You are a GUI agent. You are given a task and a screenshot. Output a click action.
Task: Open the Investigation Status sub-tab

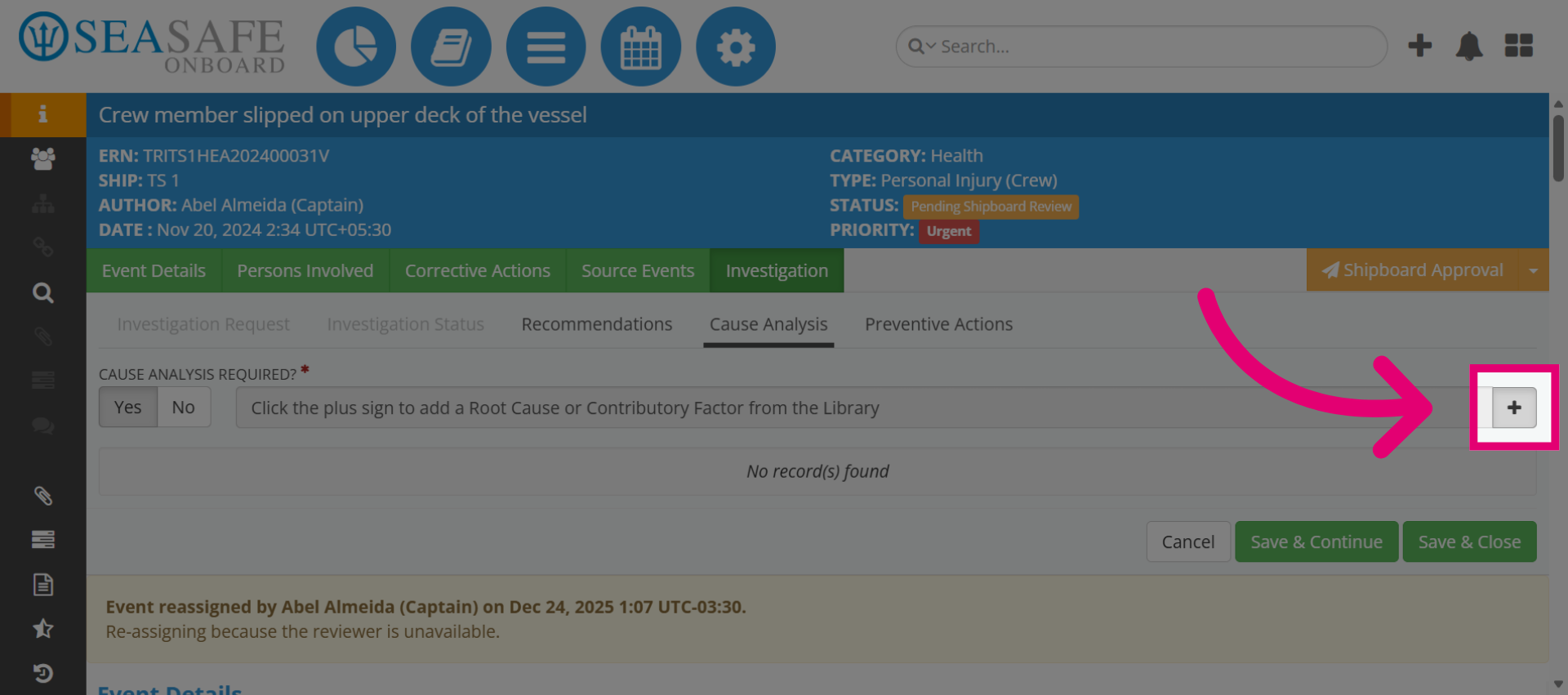405,324
